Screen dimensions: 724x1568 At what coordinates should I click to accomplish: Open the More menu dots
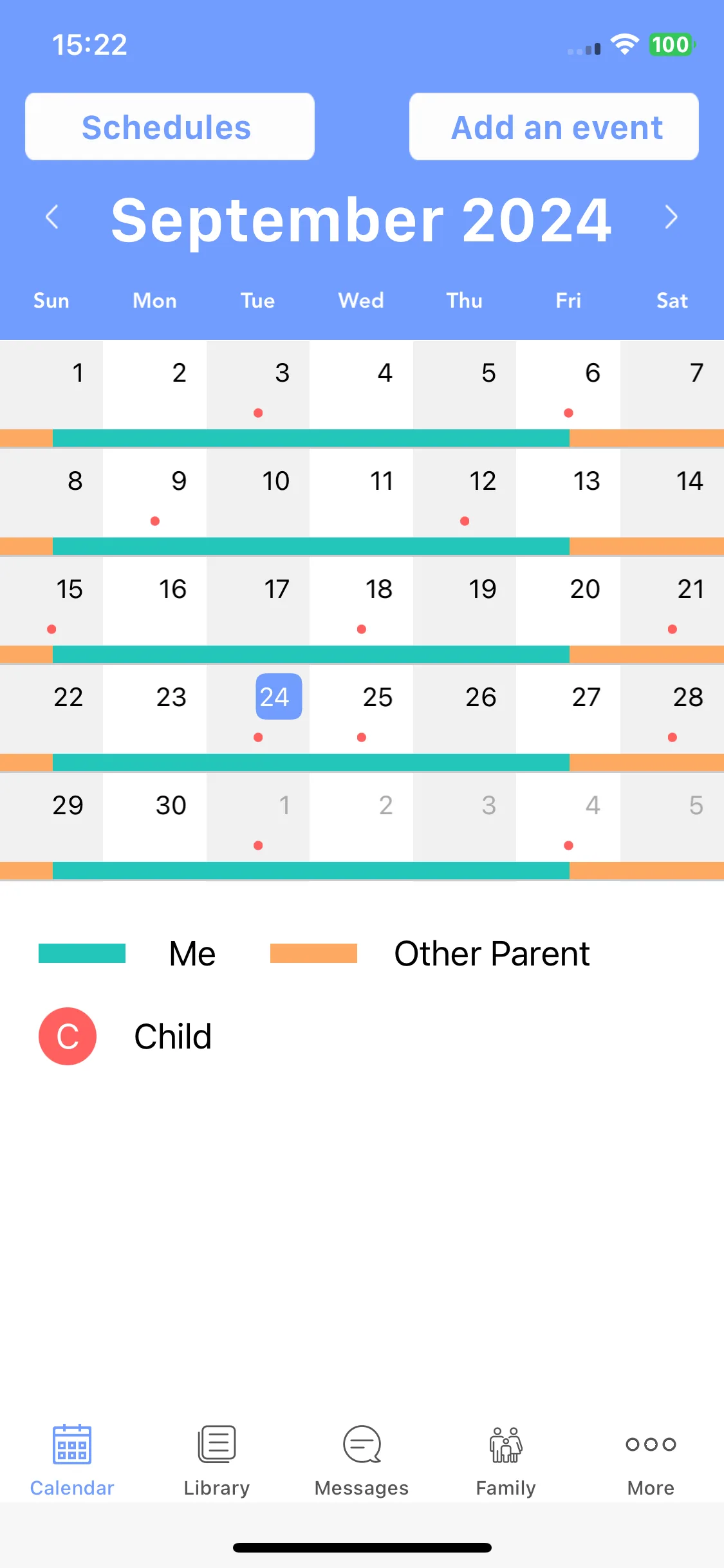[651, 1444]
